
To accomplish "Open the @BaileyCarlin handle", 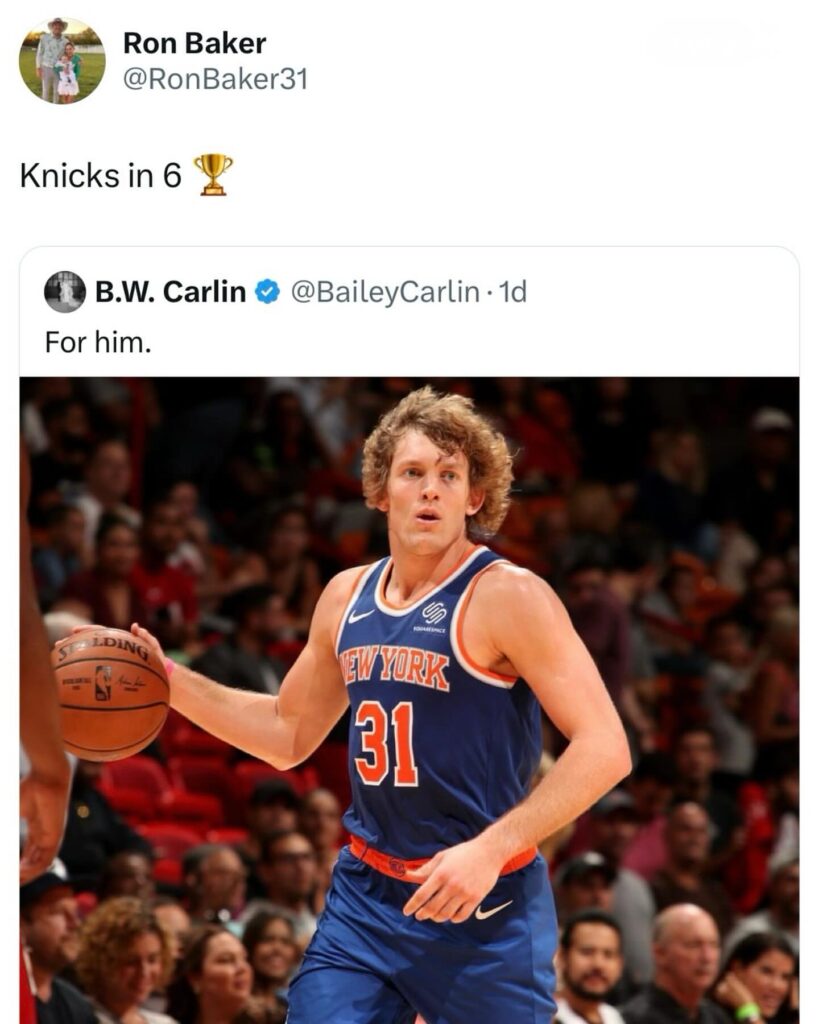I will 385,291.
